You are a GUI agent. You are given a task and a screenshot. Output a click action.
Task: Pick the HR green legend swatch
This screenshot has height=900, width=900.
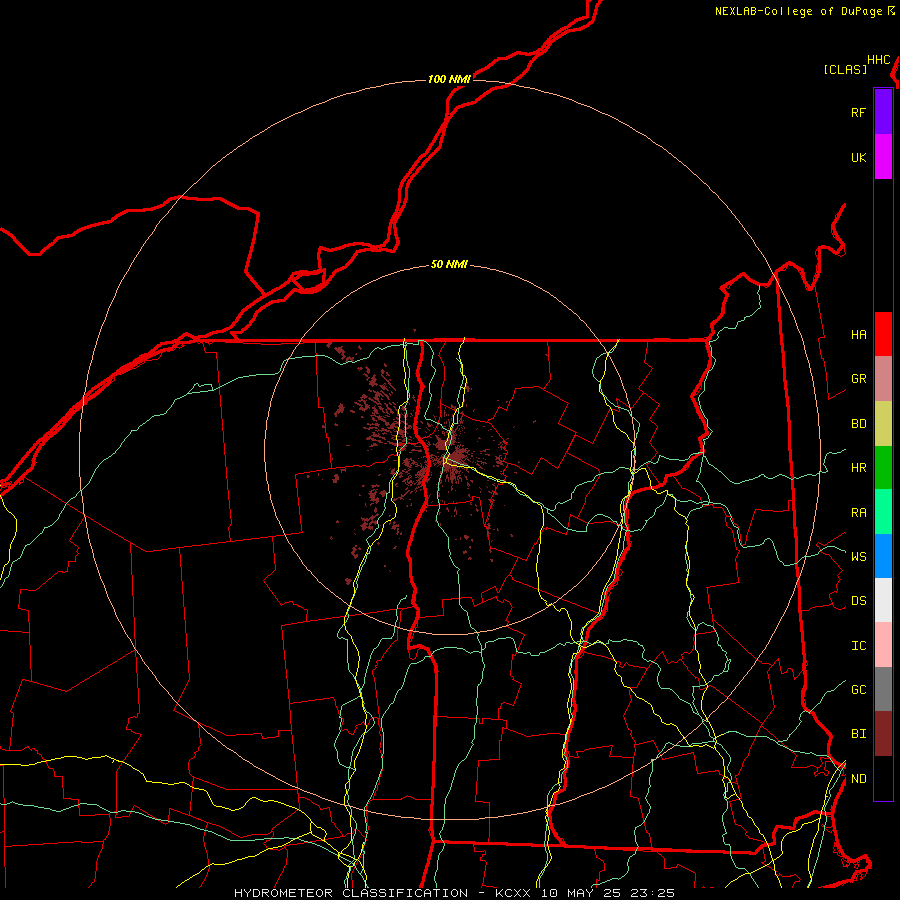coord(883,468)
